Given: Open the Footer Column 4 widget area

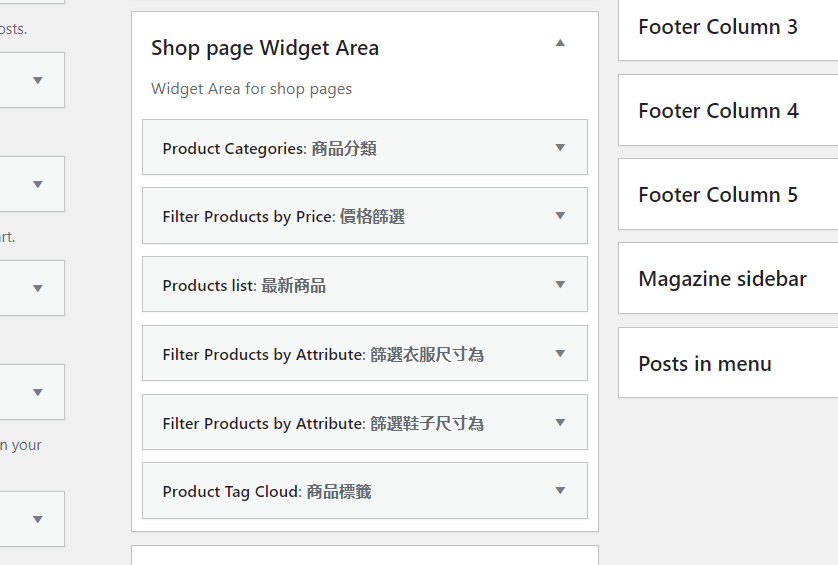Looking at the screenshot, I should point(718,111).
